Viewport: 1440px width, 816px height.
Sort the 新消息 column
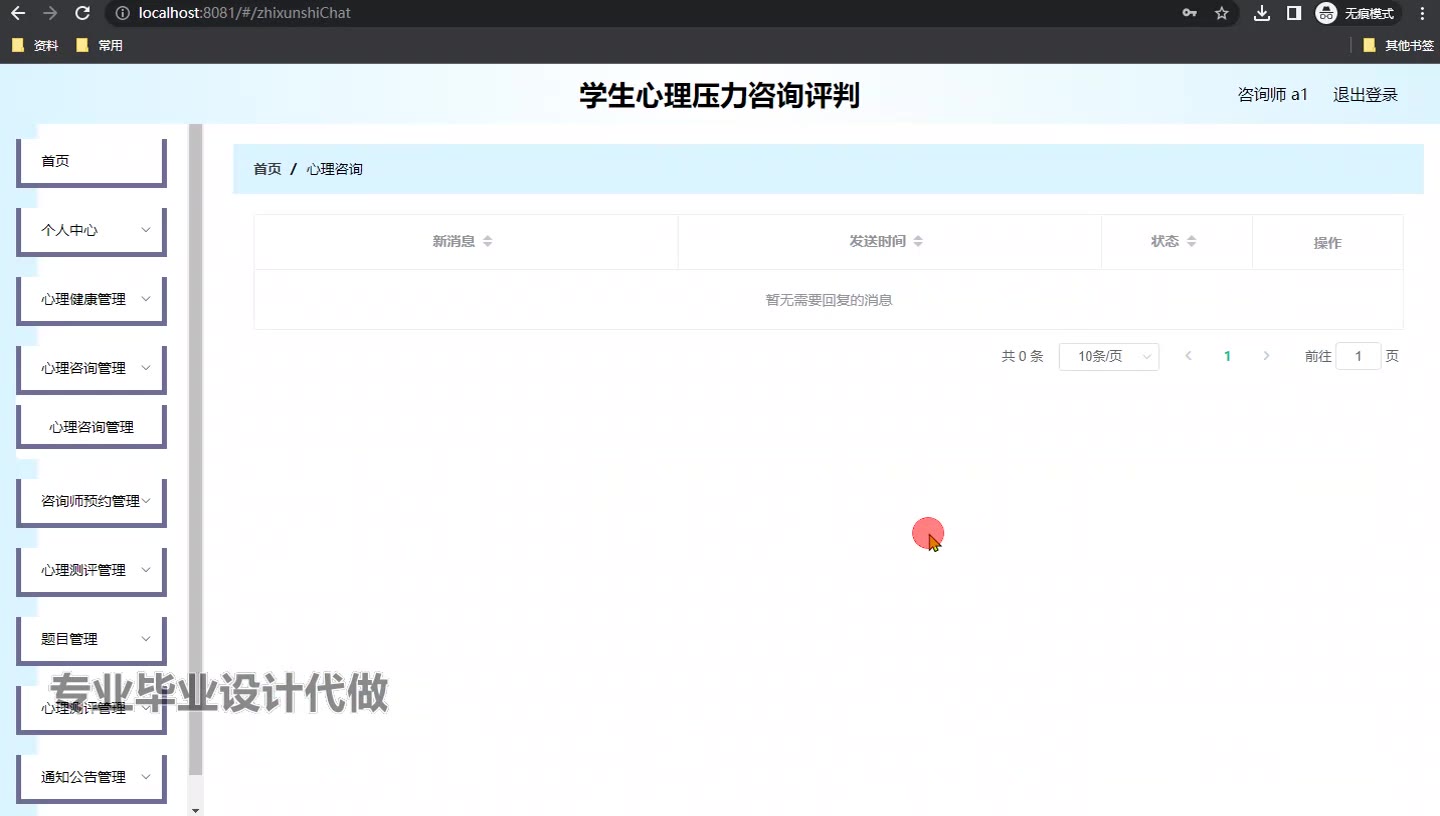[487, 241]
